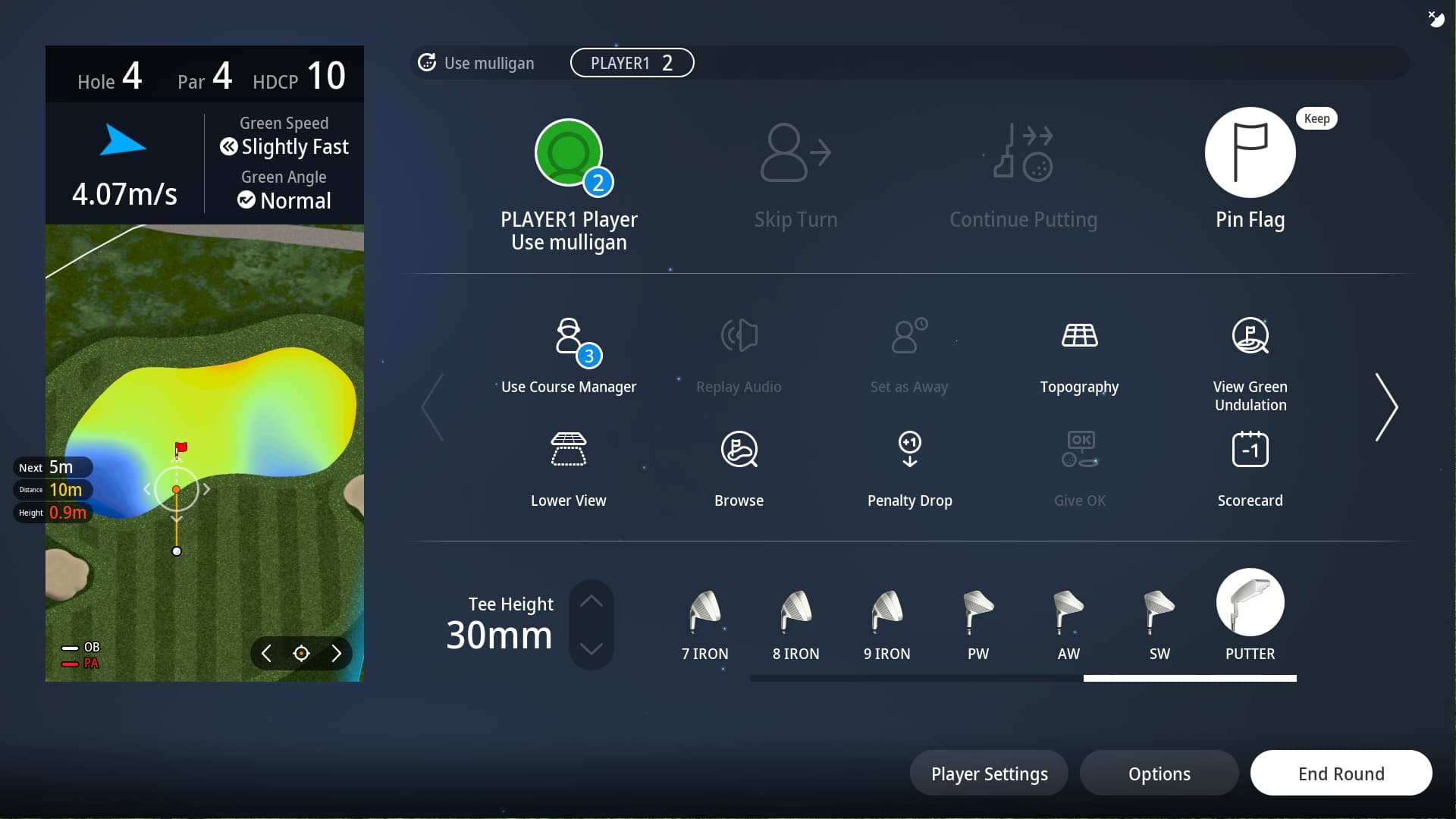Select the PLAYER1 tab
Image resolution: width=1456 pixels, height=819 pixels.
[632, 63]
